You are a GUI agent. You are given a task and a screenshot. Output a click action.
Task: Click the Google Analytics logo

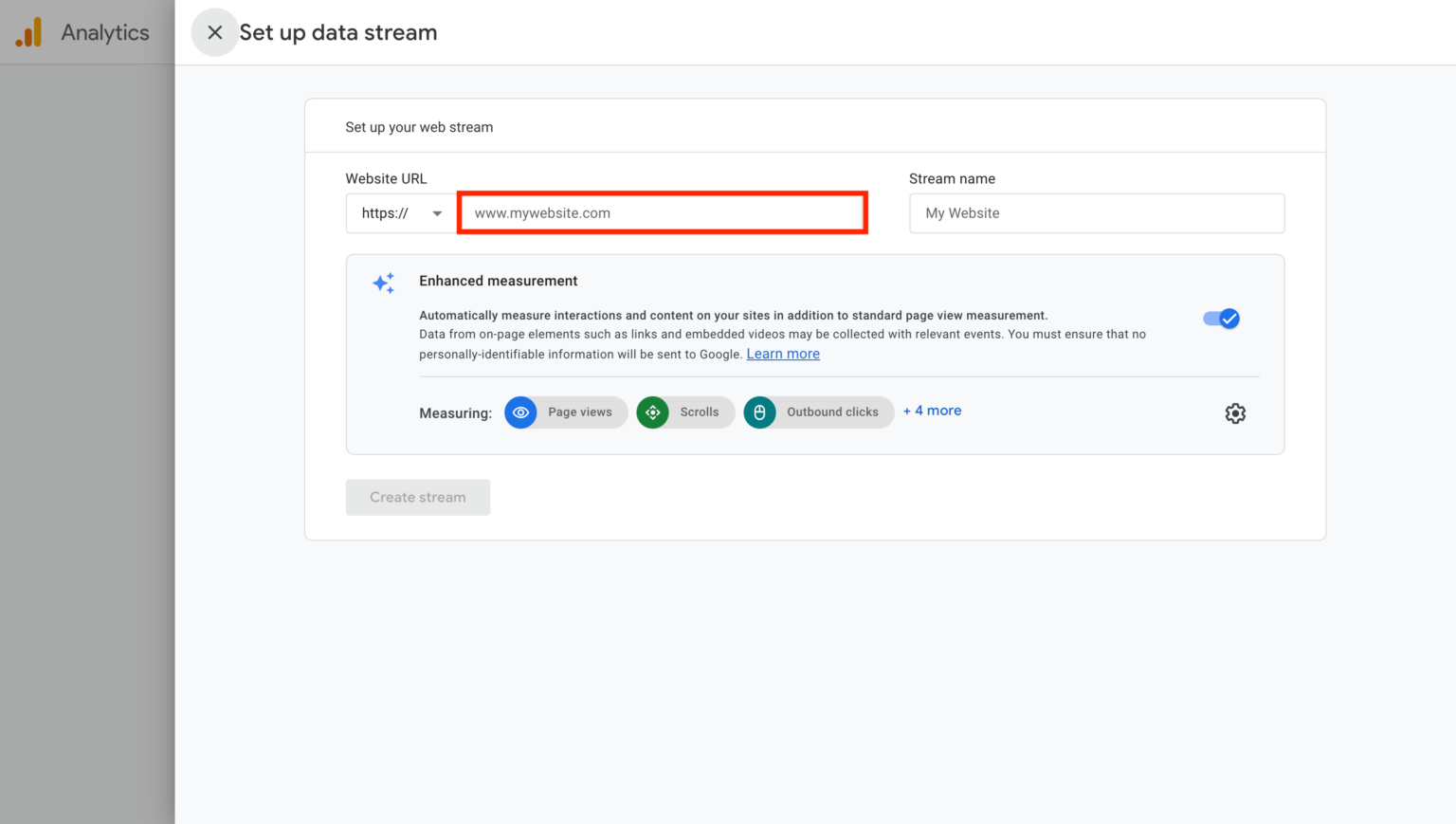pyautogui.click(x=28, y=31)
